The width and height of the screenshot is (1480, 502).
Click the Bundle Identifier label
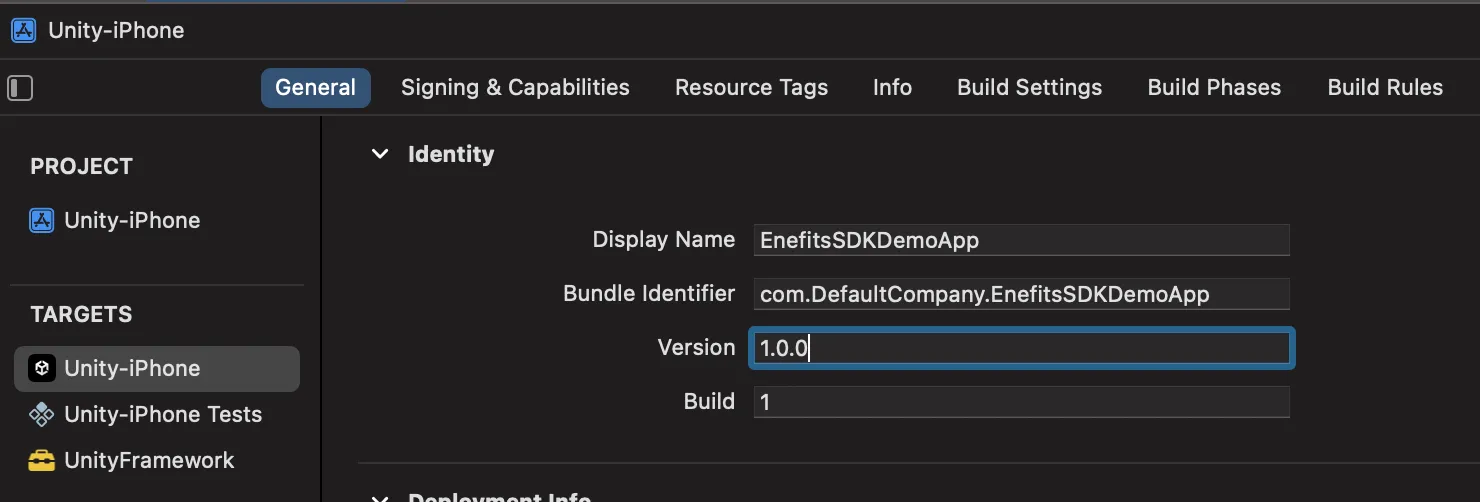649,294
